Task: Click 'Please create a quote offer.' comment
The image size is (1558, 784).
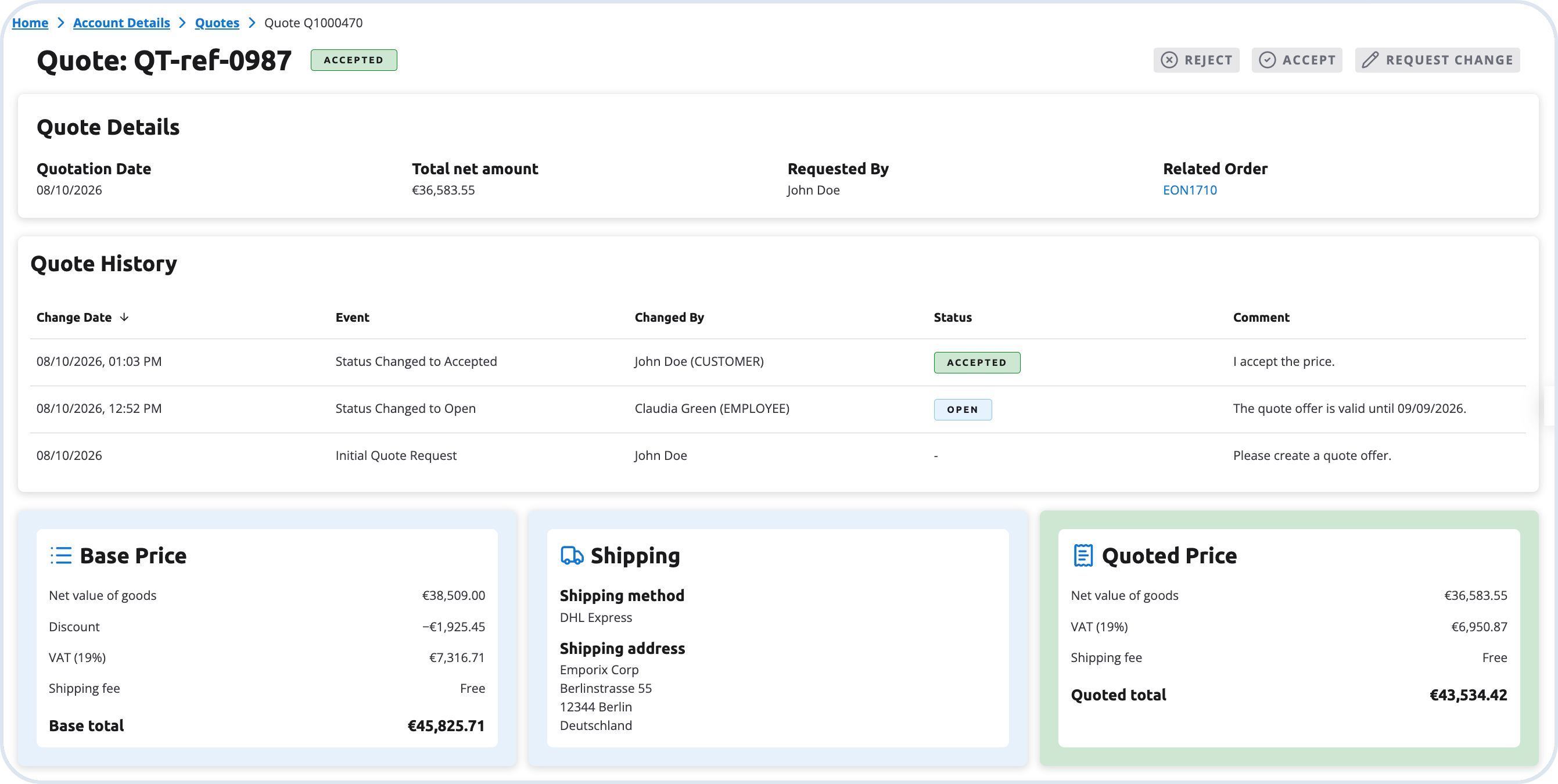Action: click(x=1312, y=455)
